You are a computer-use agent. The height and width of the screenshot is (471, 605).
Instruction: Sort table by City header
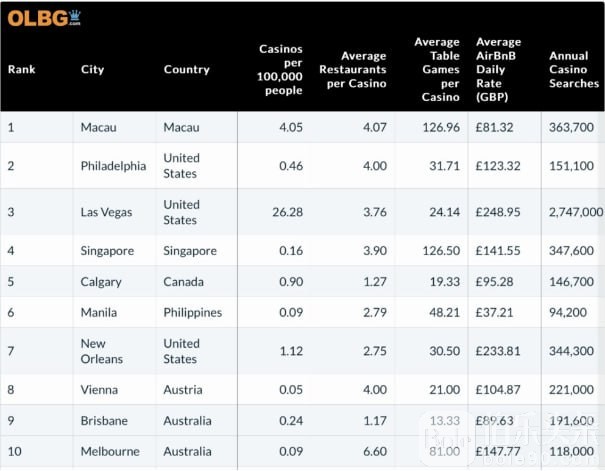[92, 70]
